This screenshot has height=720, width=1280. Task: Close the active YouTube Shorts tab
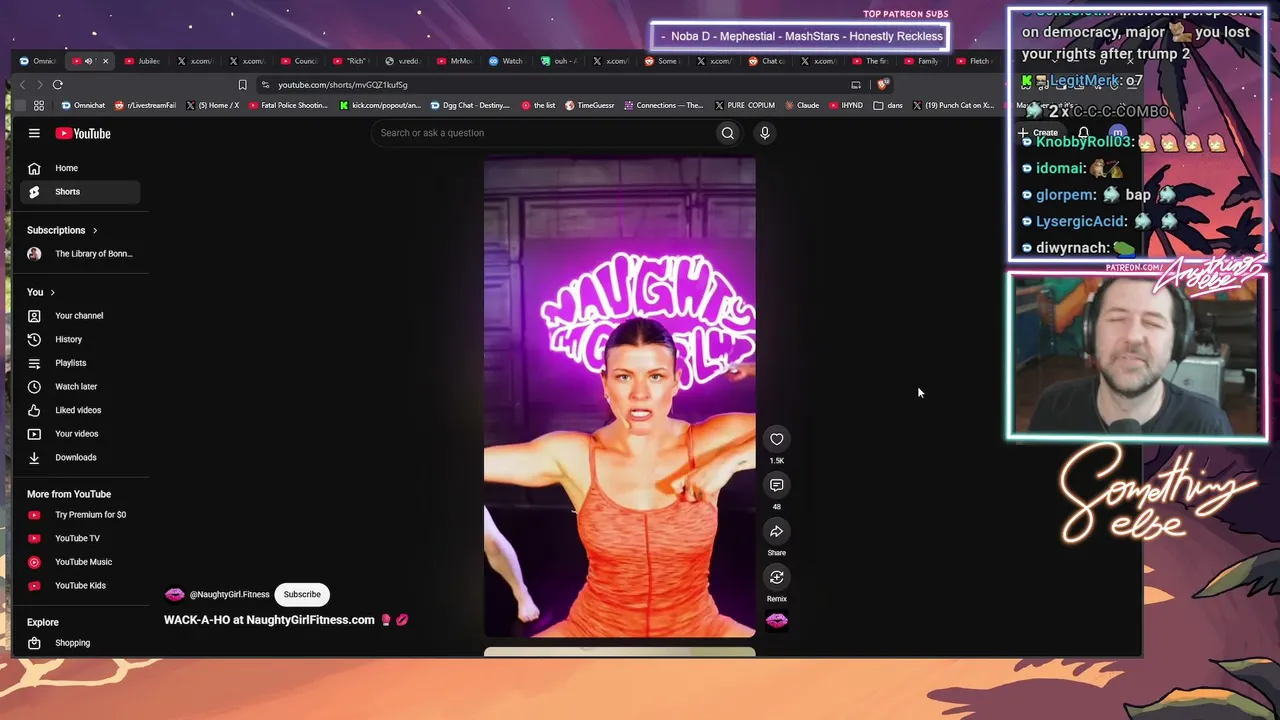(105, 61)
